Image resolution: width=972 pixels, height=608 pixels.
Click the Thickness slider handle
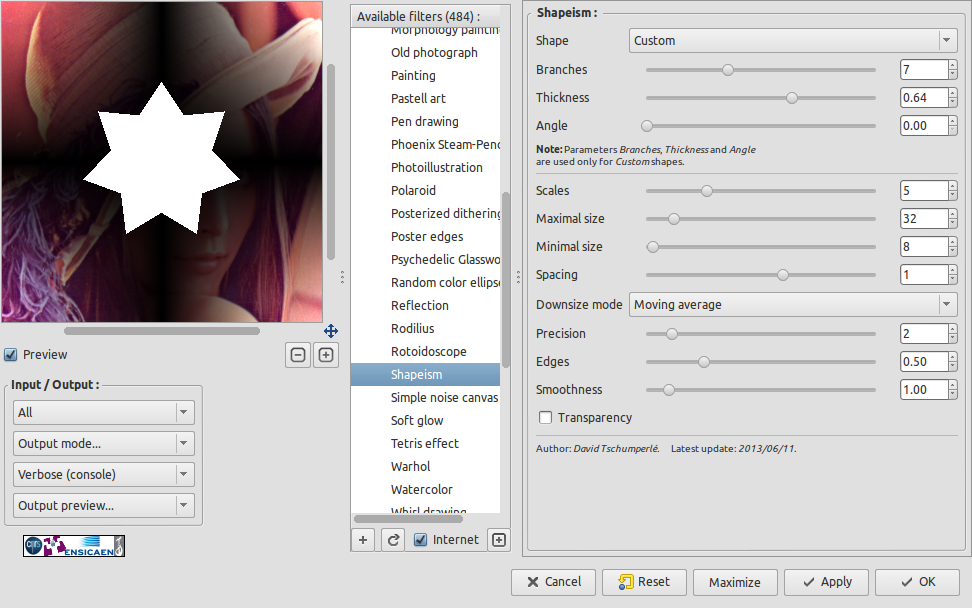[x=792, y=98]
